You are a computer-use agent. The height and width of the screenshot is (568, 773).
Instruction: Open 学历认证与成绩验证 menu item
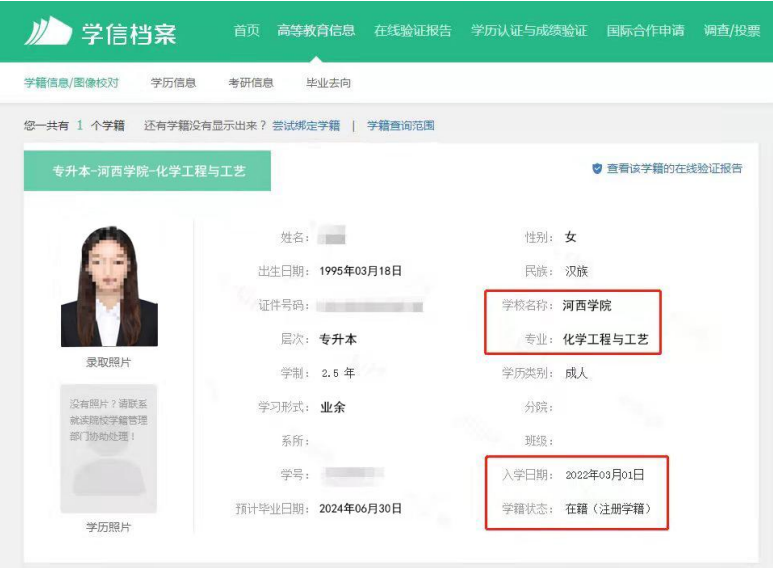[x=529, y=31]
